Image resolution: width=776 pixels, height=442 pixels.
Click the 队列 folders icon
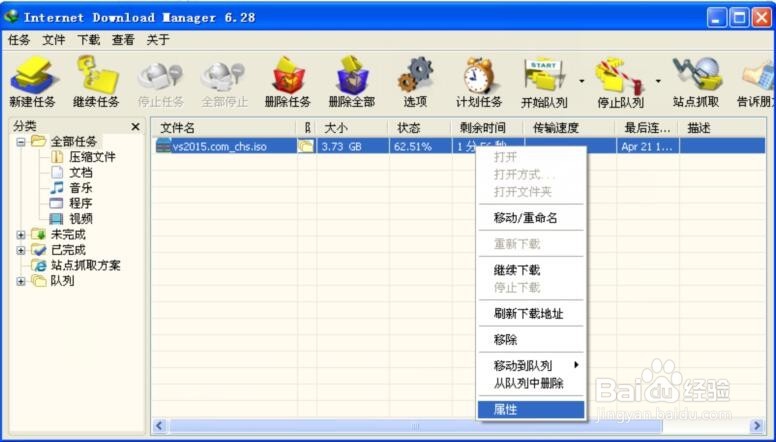pos(39,281)
